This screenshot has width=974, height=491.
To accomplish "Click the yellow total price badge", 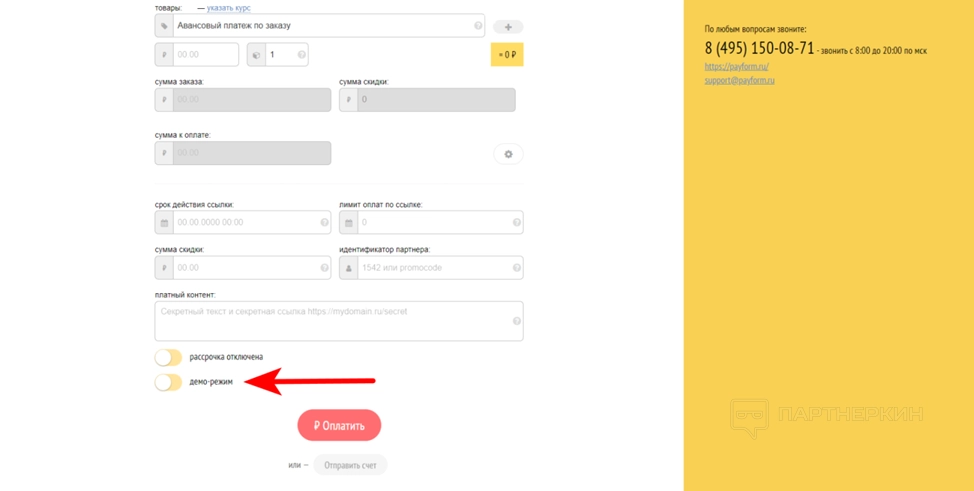I will tap(507, 54).
